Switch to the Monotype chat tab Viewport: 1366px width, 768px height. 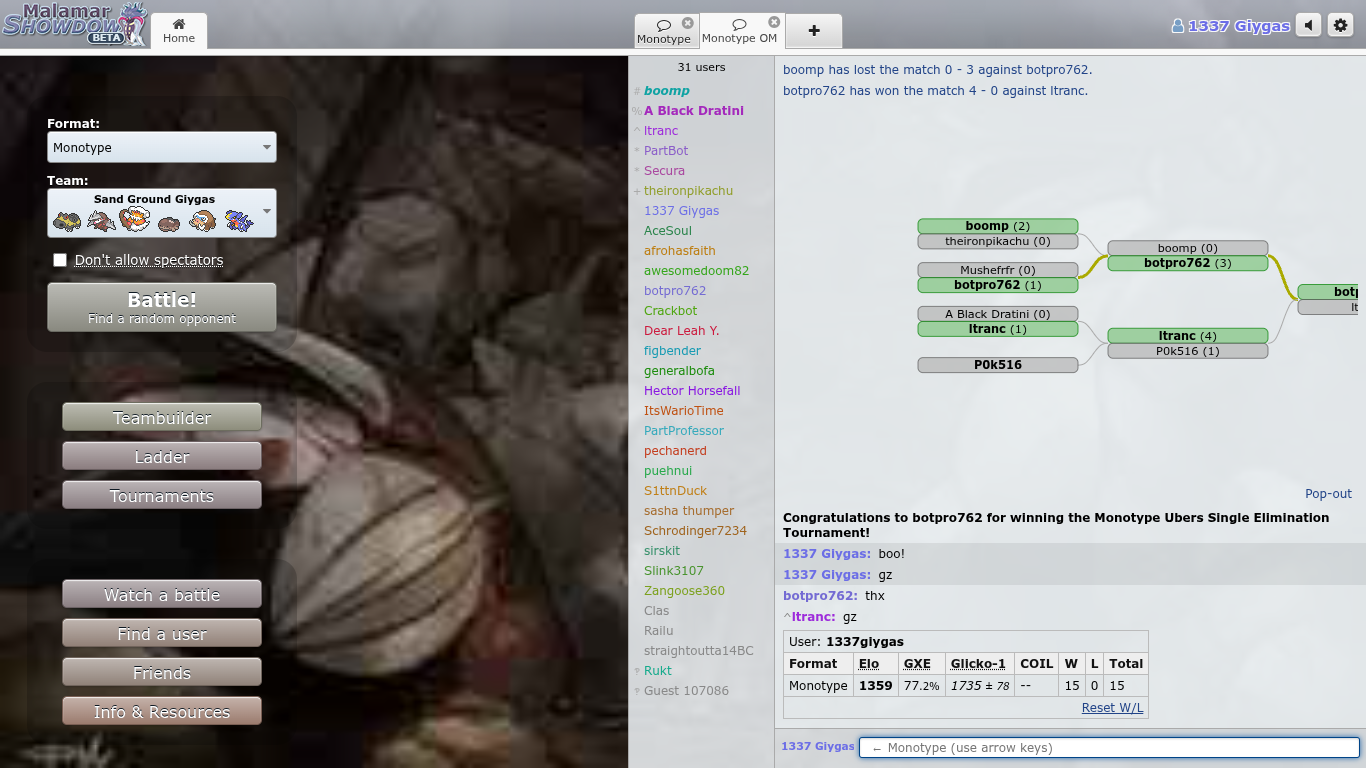[664, 31]
